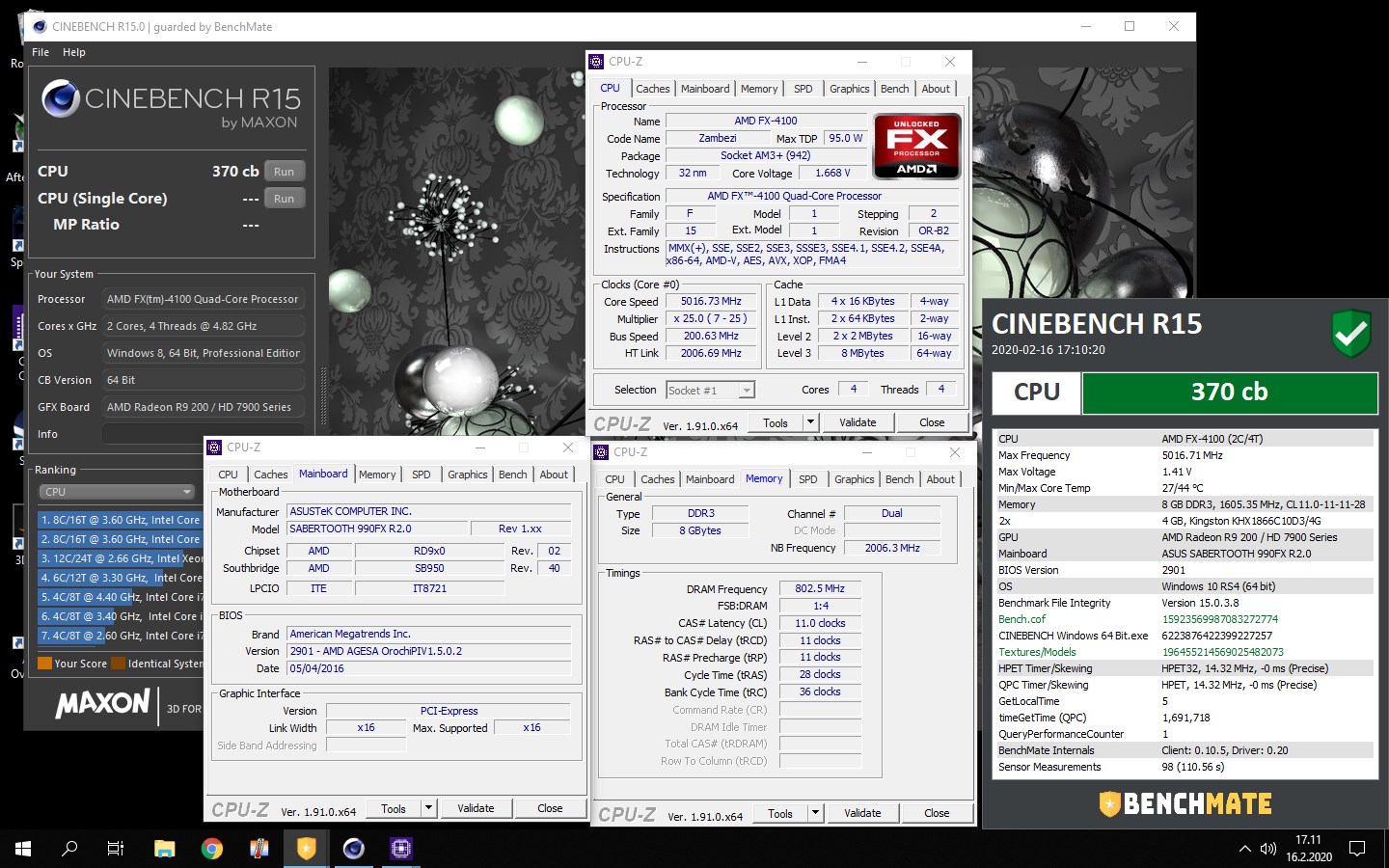This screenshot has width=1389, height=868.
Task: Open File Explorer from the taskbar
Action: click(165, 849)
